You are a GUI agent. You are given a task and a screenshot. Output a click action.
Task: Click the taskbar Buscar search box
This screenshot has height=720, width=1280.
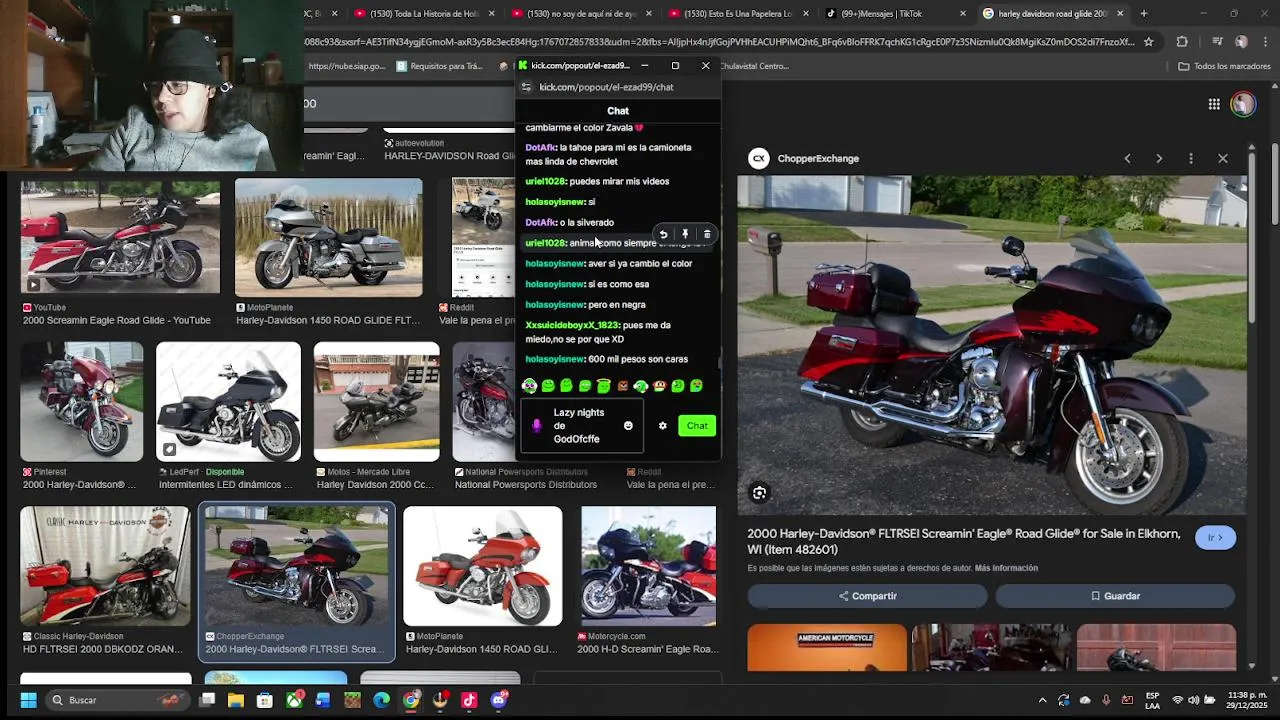118,700
